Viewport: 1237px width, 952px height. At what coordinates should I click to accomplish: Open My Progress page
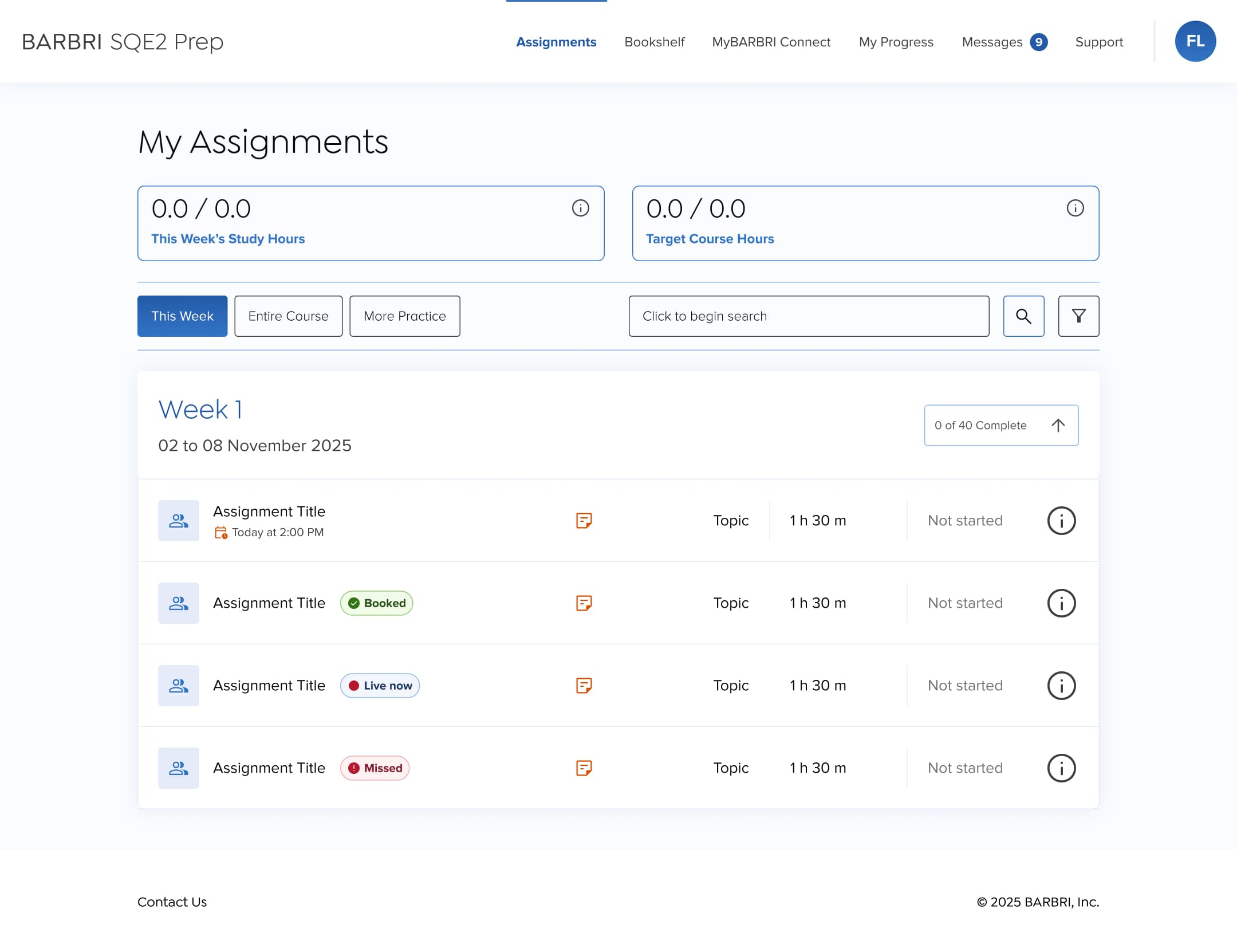(896, 42)
